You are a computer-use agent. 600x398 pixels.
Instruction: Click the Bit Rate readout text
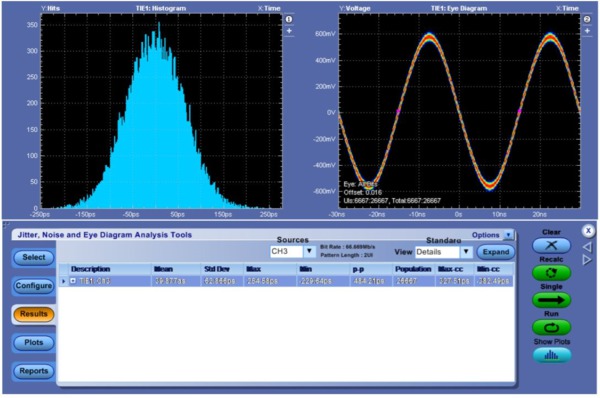pyautogui.click(x=347, y=247)
